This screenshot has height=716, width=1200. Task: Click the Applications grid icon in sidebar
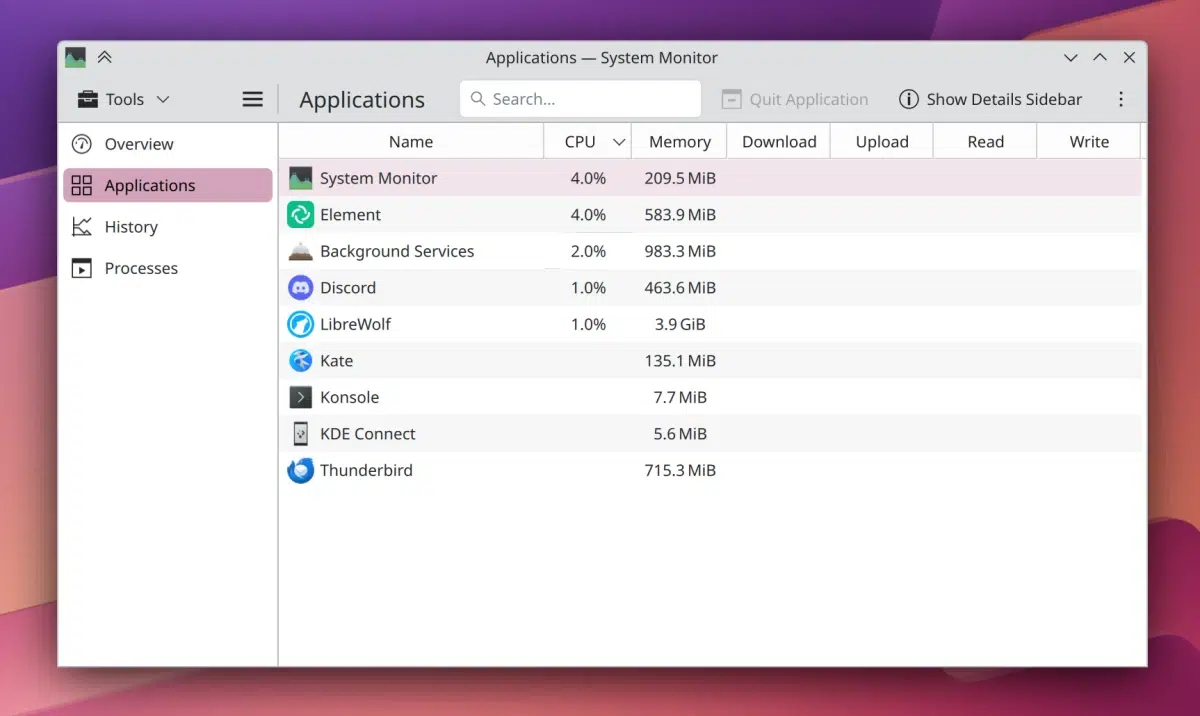click(x=81, y=185)
